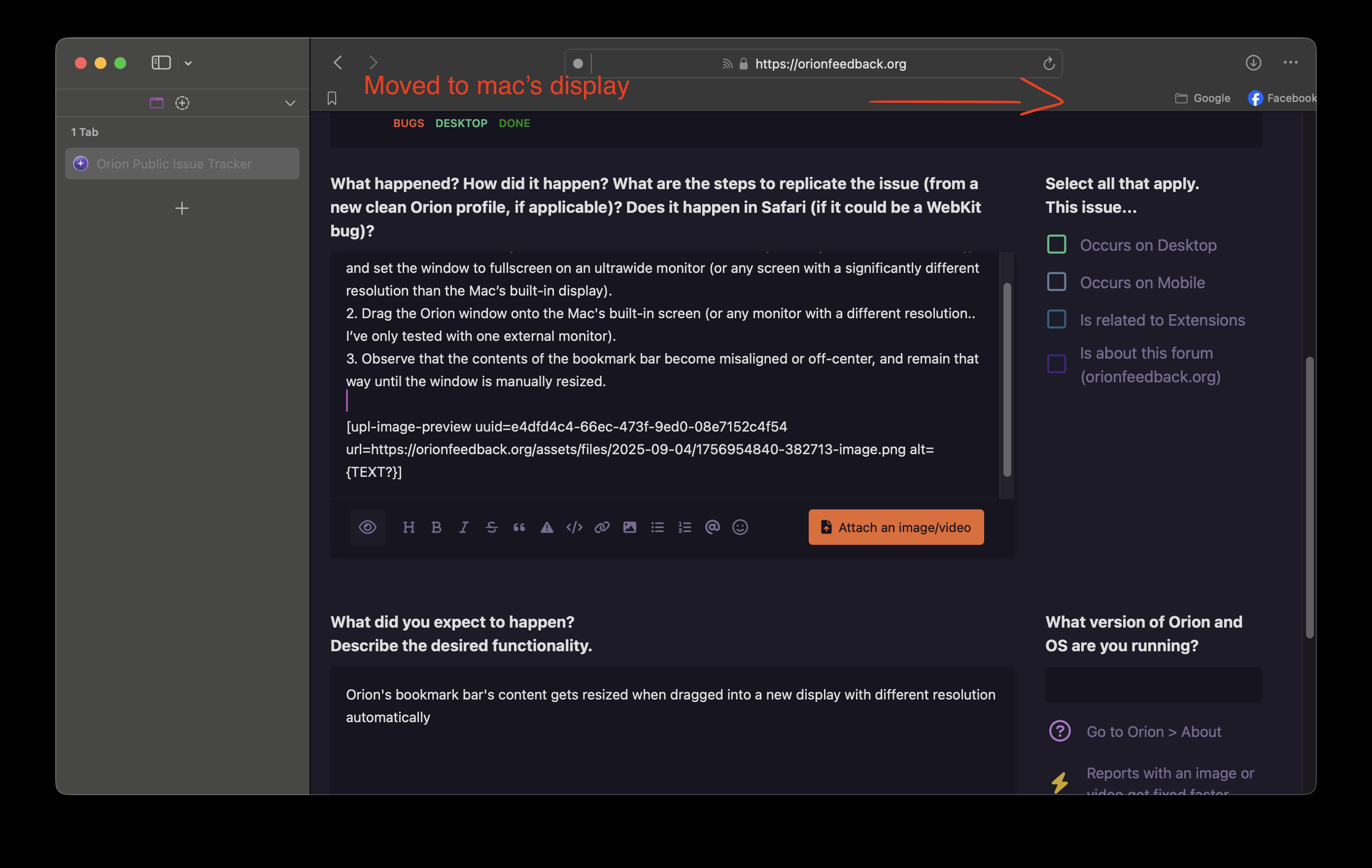Open the three-dot overflow menu

[1291, 63]
